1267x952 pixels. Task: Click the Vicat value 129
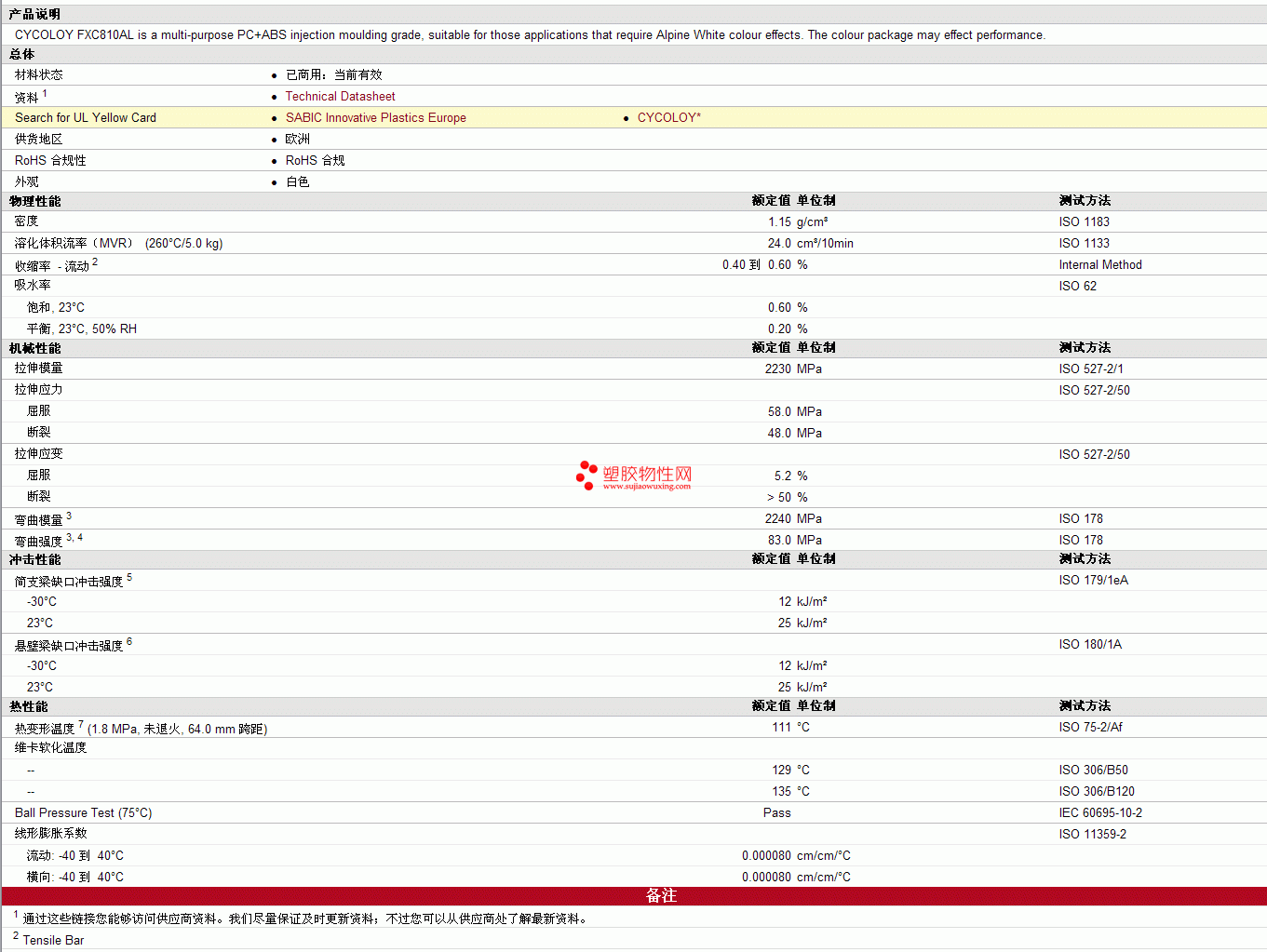[x=782, y=771]
